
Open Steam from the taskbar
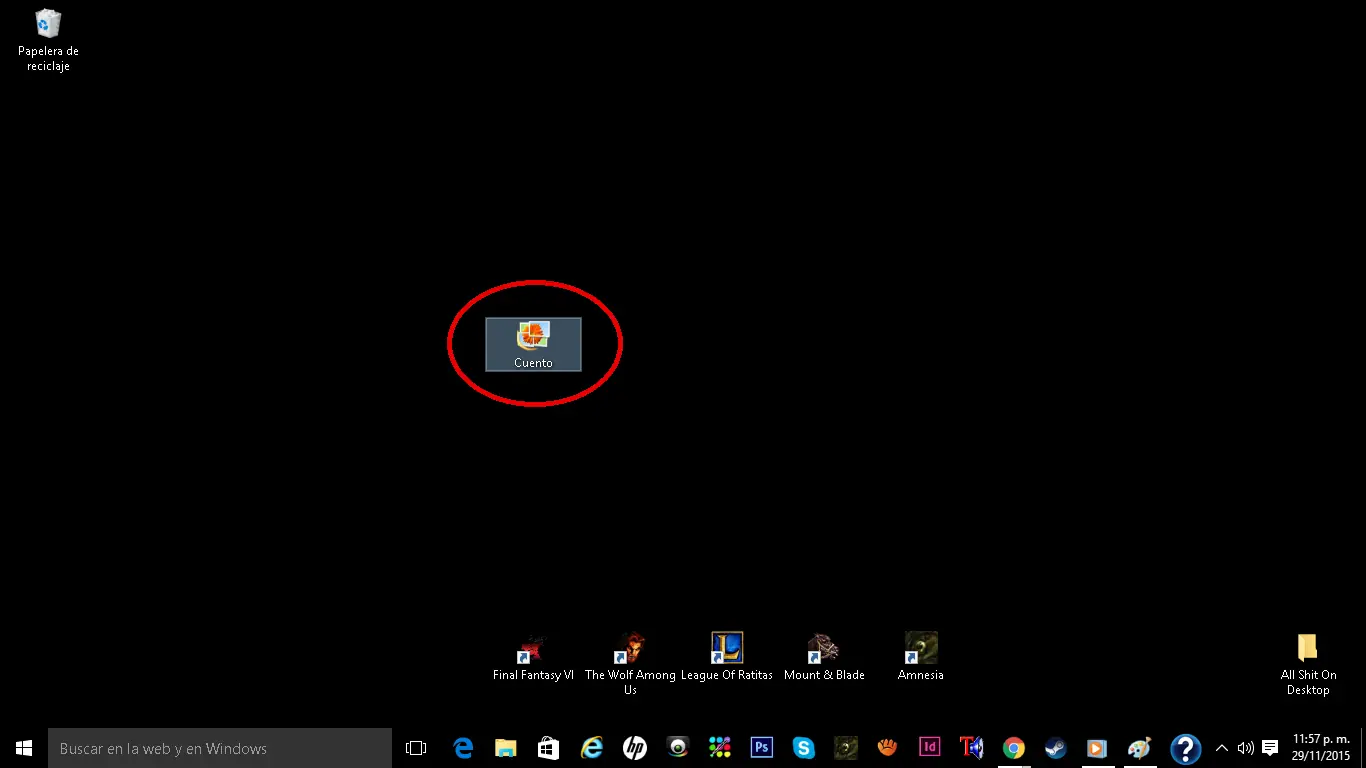pyautogui.click(x=1056, y=748)
